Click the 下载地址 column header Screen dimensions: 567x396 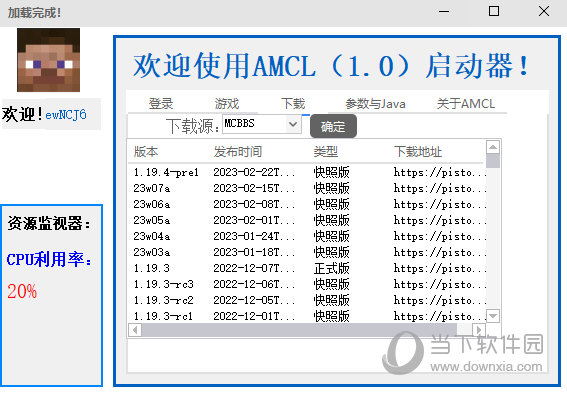pos(418,152)
